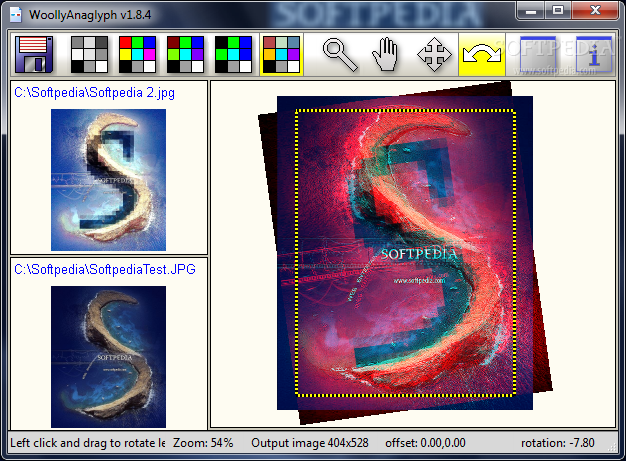
Task: Click the 'rotation: -7.80' status entry
Action: pos(558,443)
